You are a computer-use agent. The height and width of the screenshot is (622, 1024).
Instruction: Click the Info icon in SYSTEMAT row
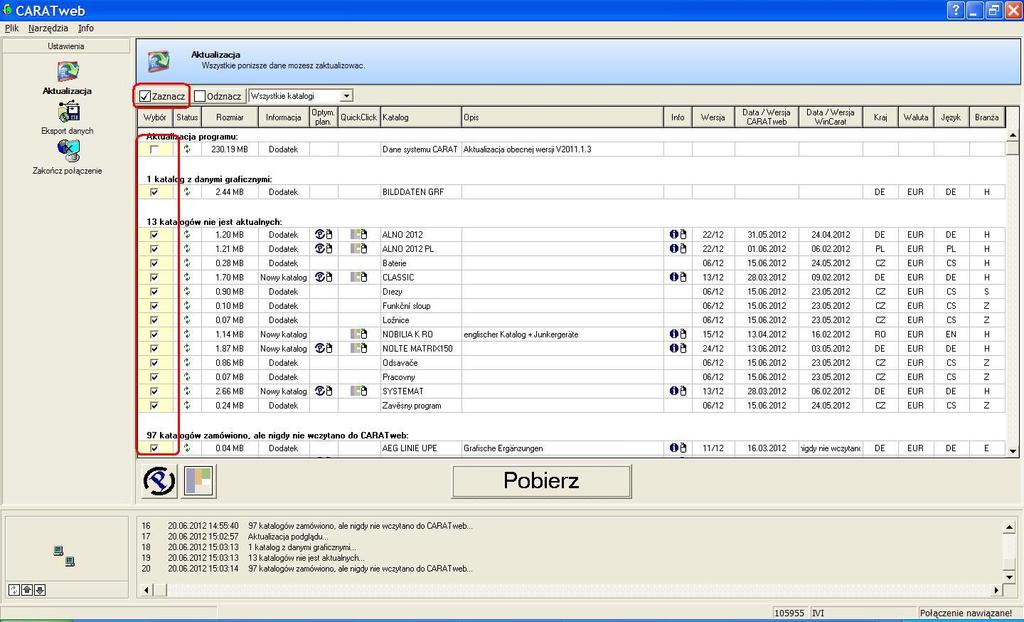click(678, 391)
